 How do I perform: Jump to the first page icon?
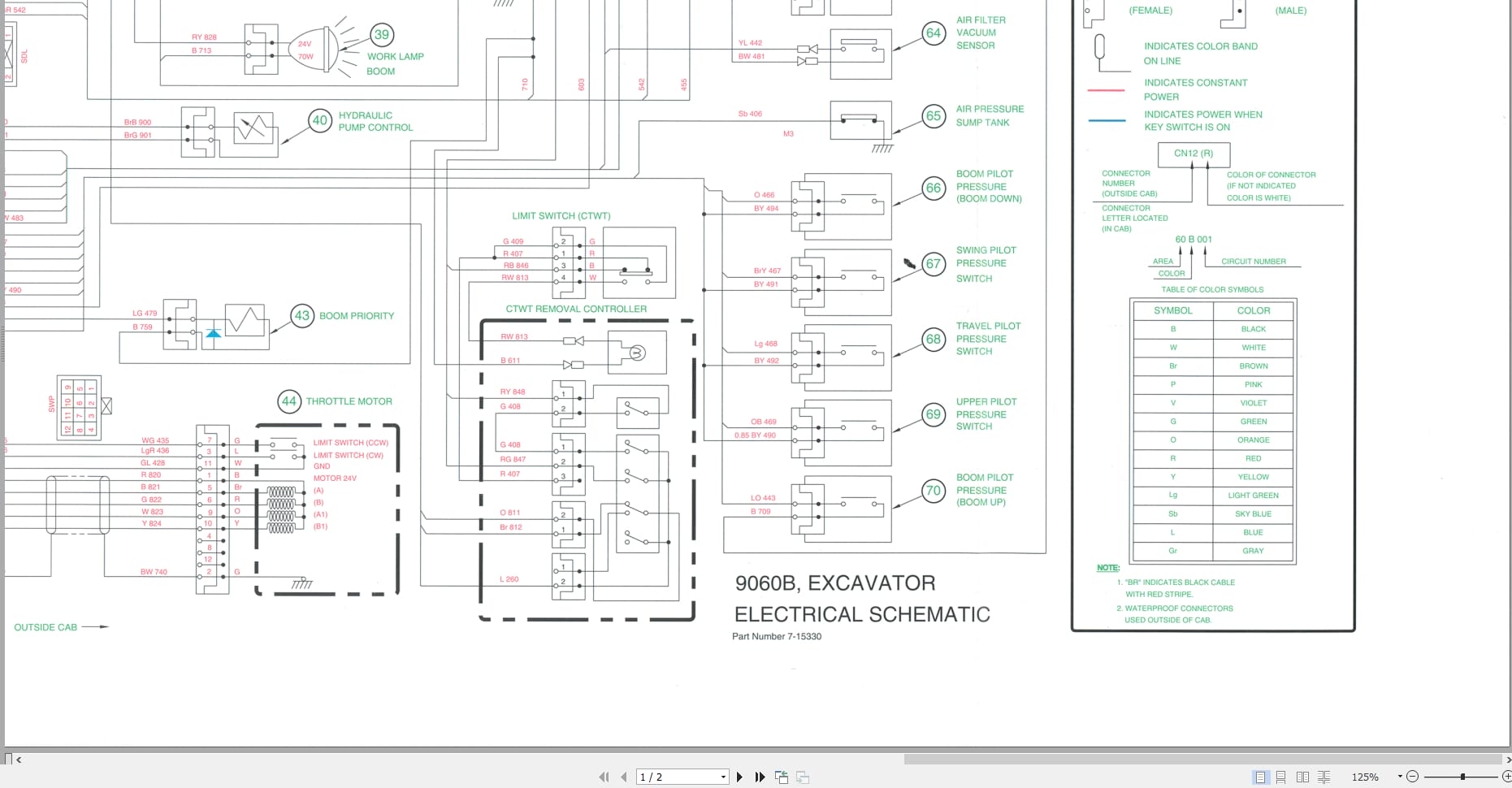click(x=604, y=776)
